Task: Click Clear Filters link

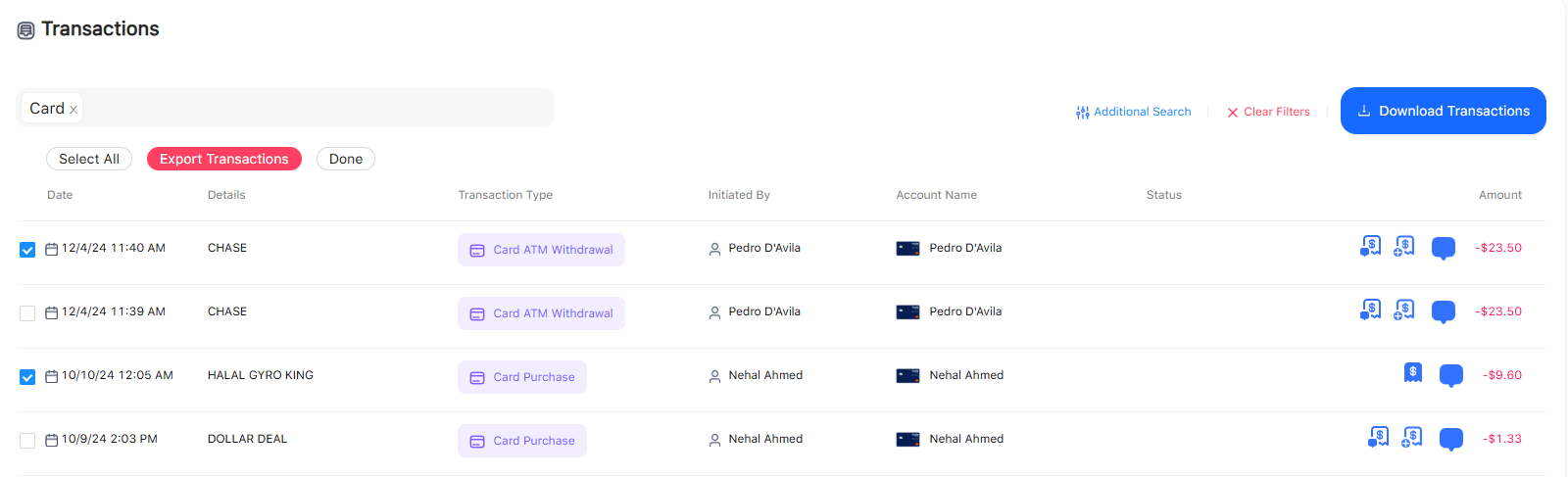Action: point(1268,112)
